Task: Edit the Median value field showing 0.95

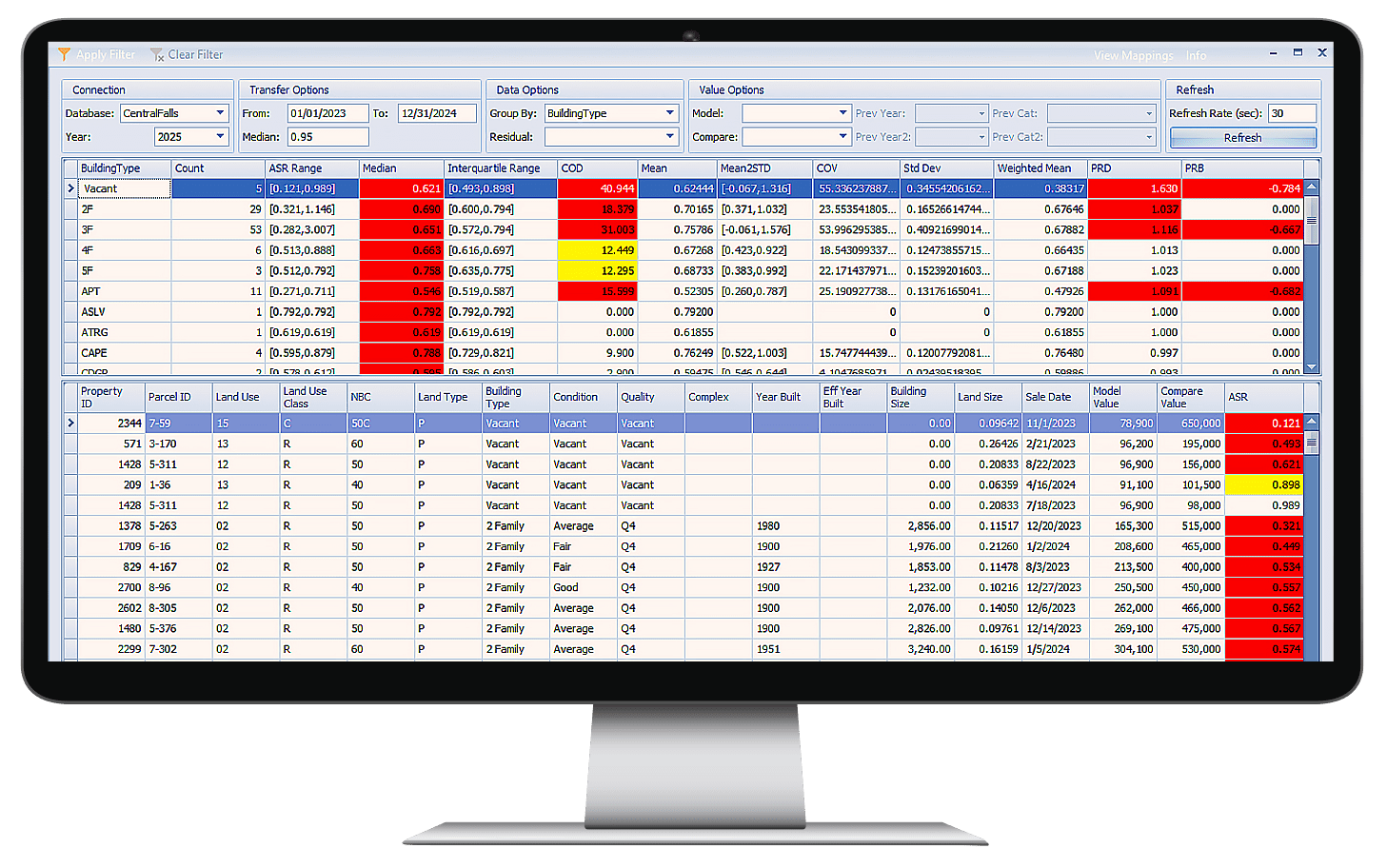Action: point(327,136)
